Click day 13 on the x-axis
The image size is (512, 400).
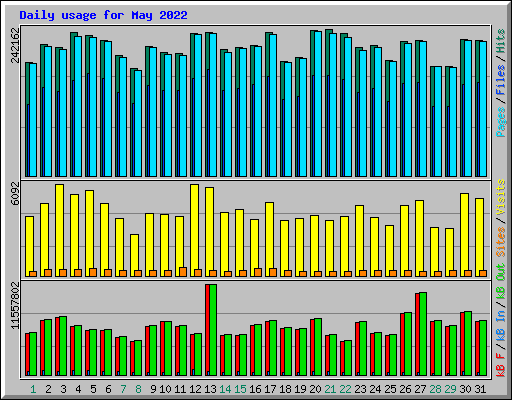210,389
